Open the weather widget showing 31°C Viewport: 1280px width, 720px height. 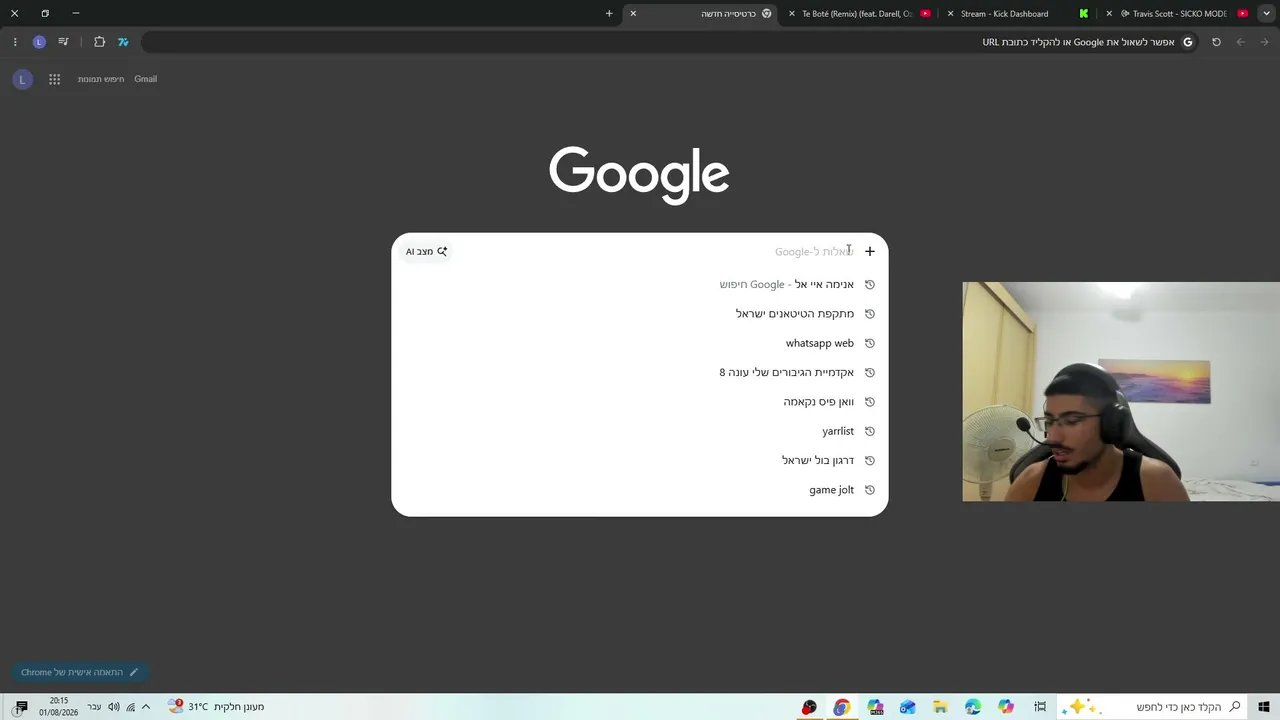pos(216,707)
